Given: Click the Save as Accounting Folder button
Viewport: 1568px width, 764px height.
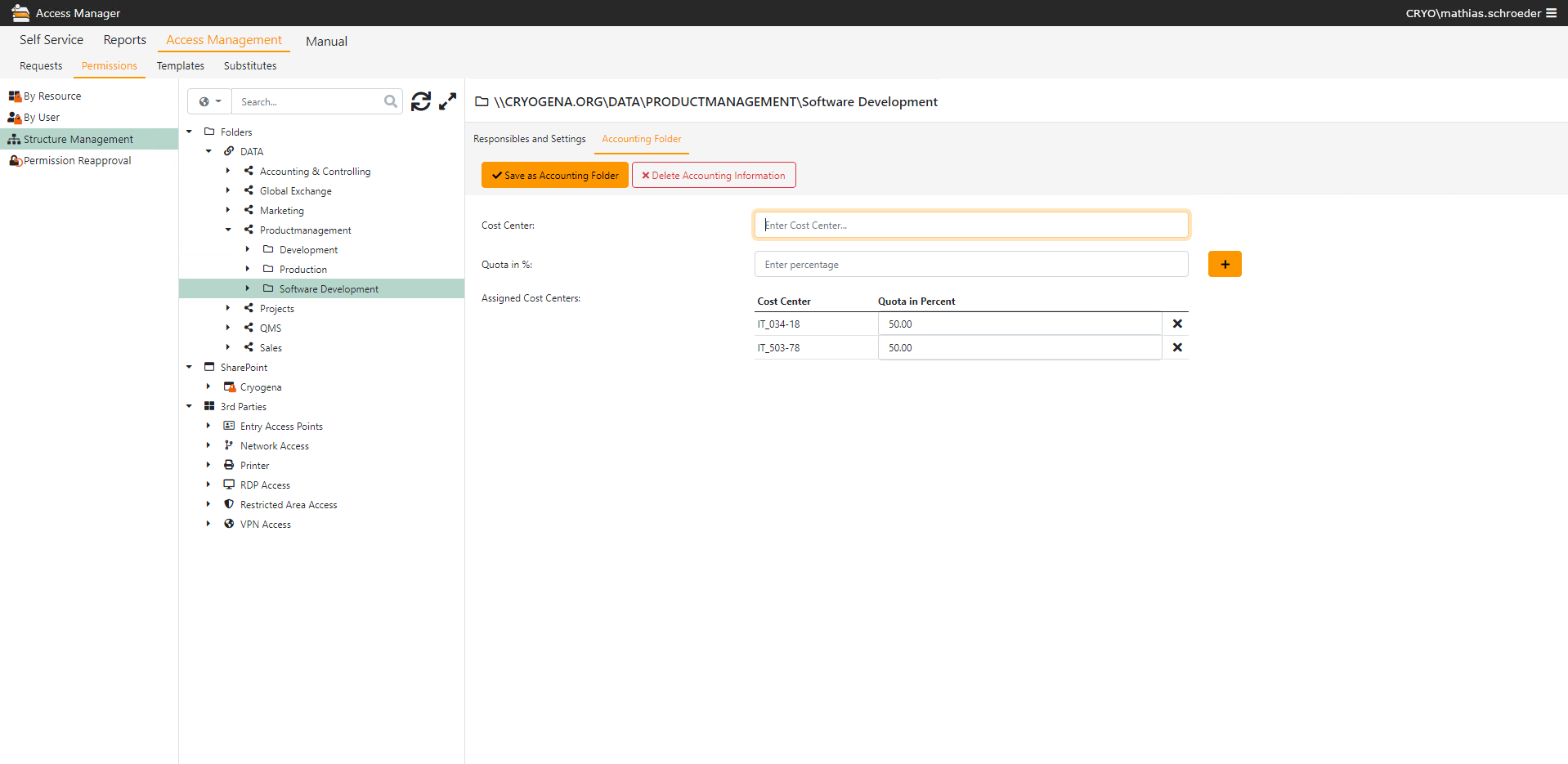Looking at the screenshot, I should coord(554,175).
